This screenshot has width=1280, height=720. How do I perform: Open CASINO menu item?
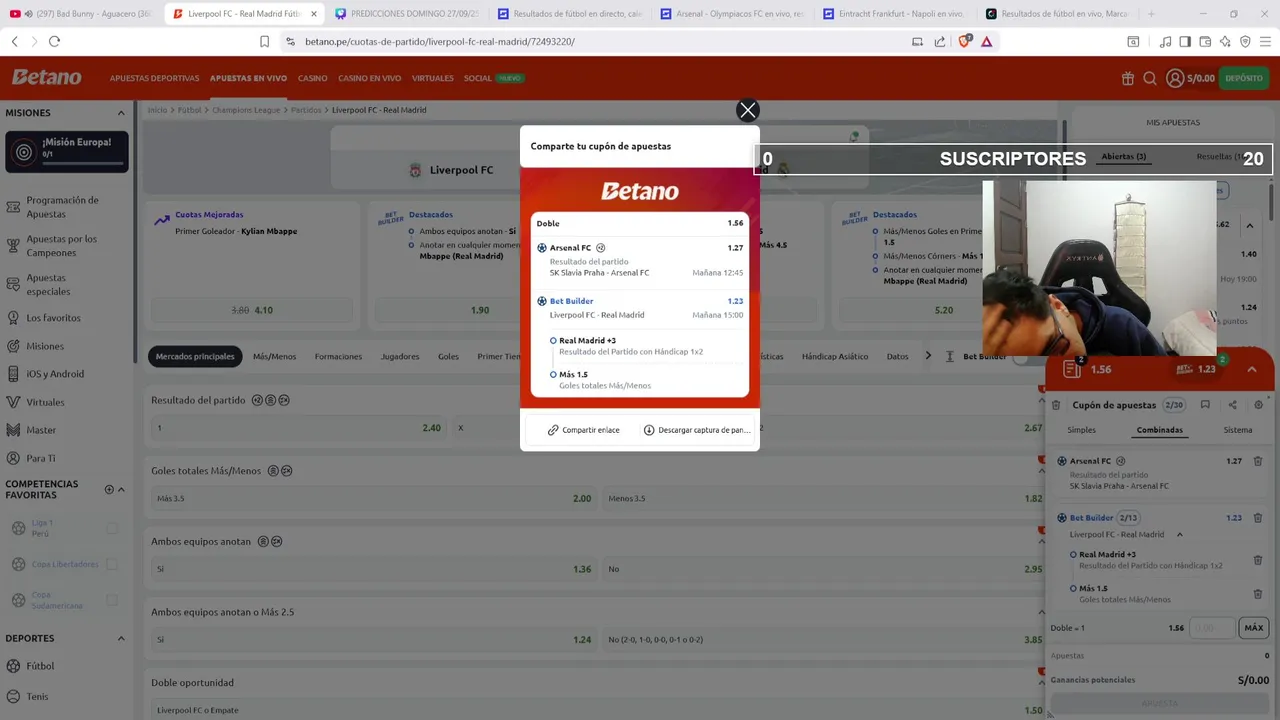pyautogui.click(x=312, y=78)
